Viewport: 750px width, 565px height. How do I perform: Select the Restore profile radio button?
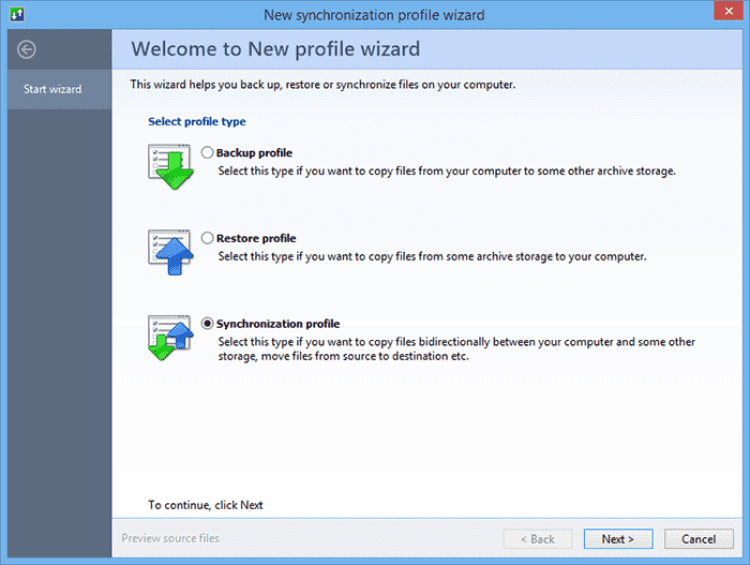pos(207,238)
